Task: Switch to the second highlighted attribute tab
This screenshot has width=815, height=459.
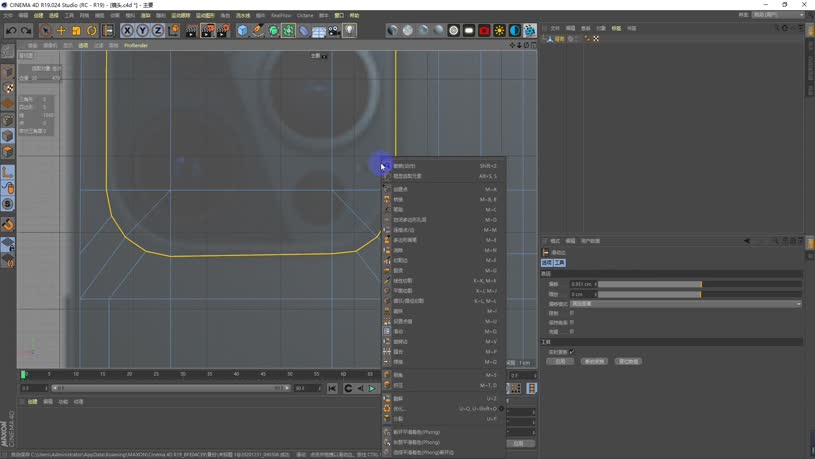Action: point(559,263)
